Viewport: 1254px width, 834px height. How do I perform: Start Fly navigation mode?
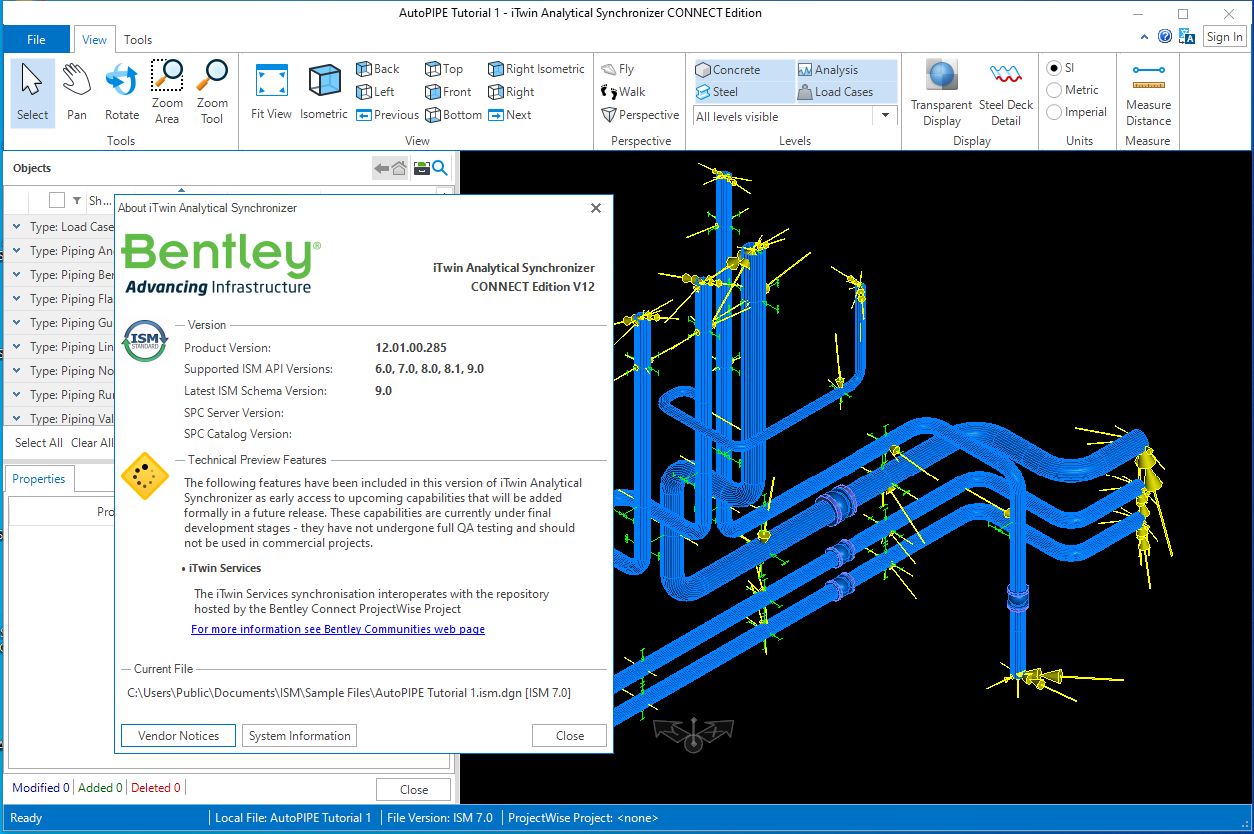click(x=618, y=69)
